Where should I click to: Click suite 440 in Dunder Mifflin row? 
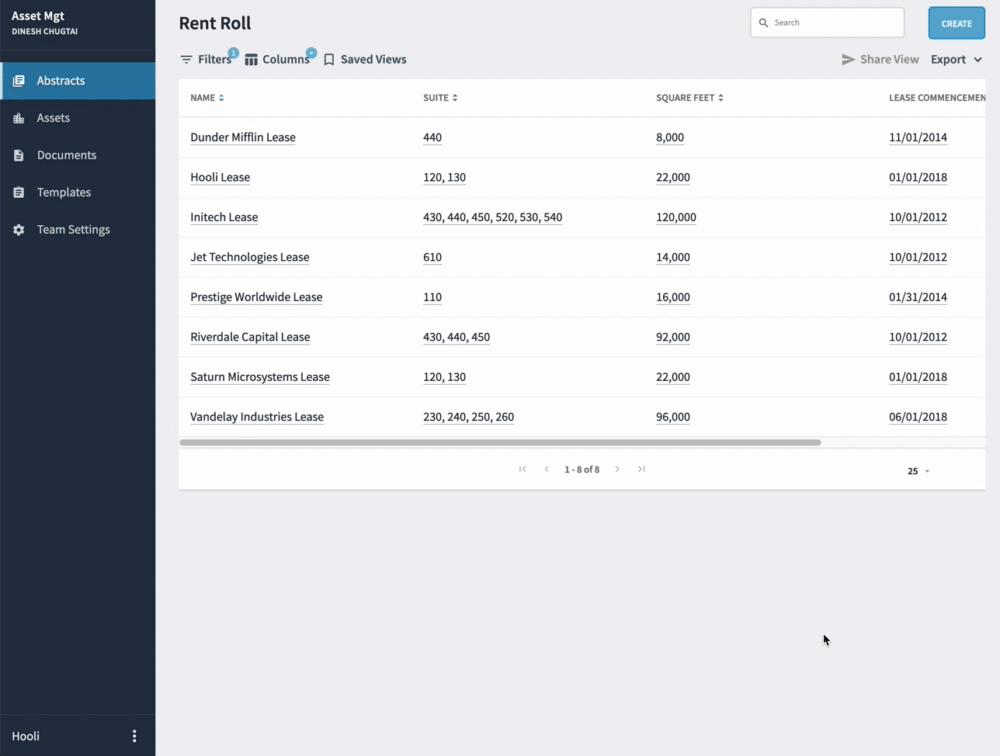432,137
